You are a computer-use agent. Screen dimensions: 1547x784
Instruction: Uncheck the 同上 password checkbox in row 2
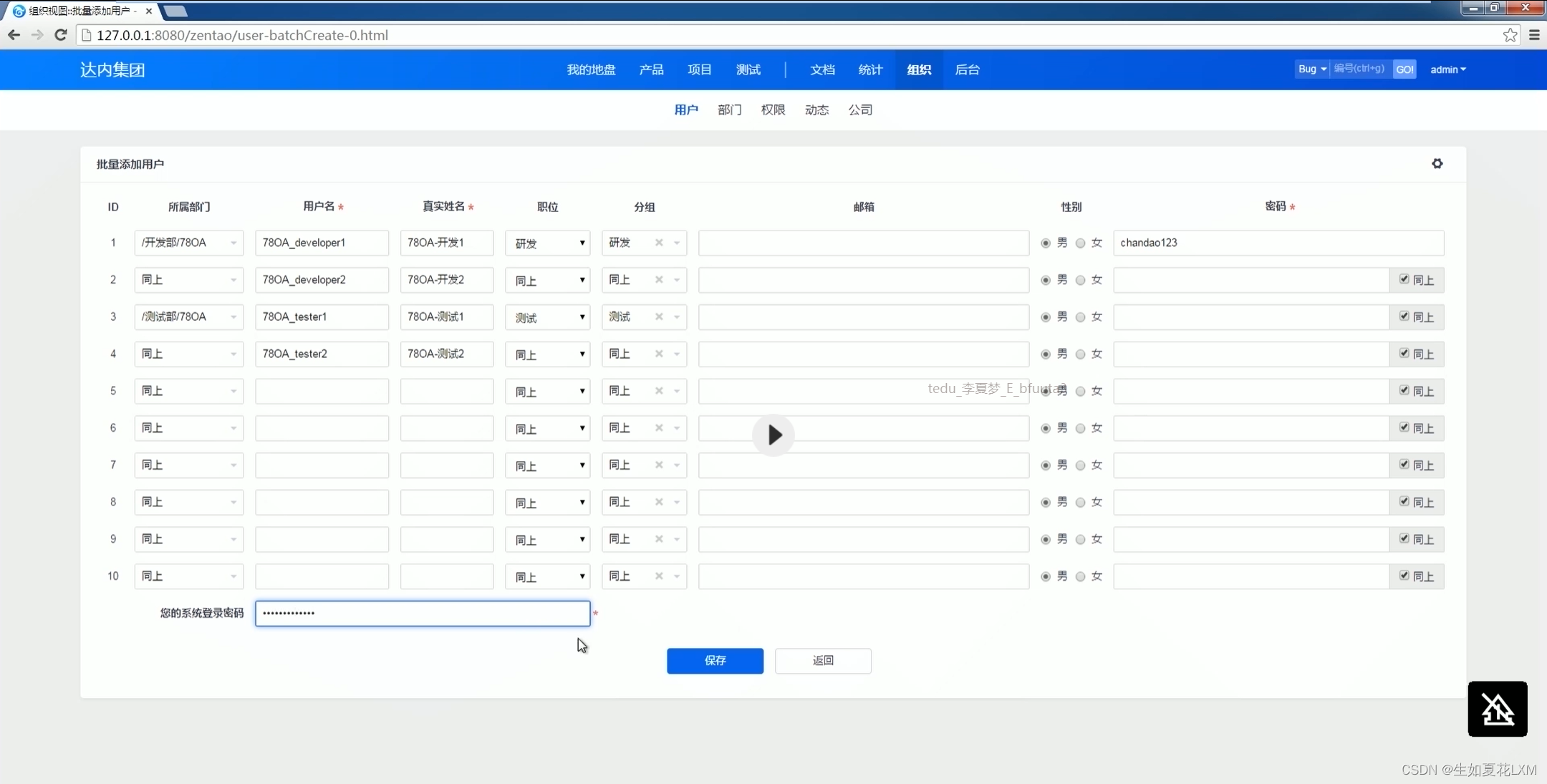pos(1404,279)
